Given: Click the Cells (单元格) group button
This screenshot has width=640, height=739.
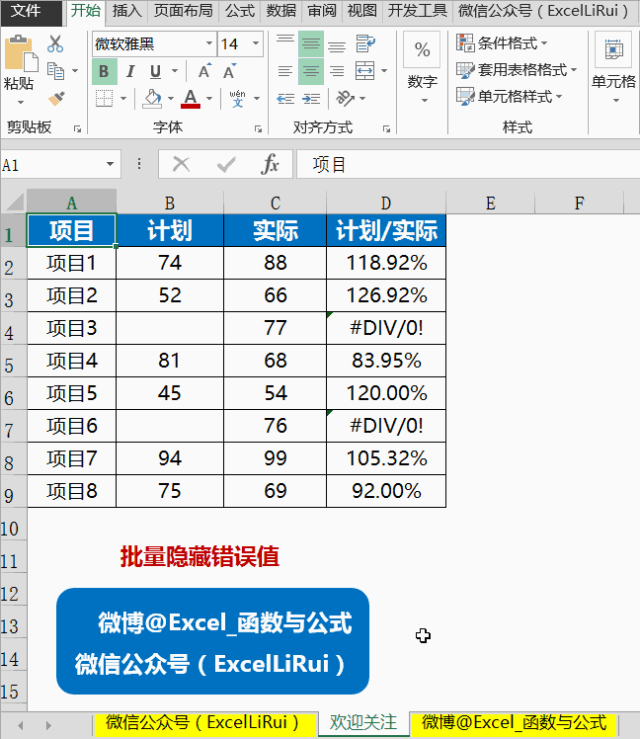Looking at the screenshot, I should pos(614,68).
